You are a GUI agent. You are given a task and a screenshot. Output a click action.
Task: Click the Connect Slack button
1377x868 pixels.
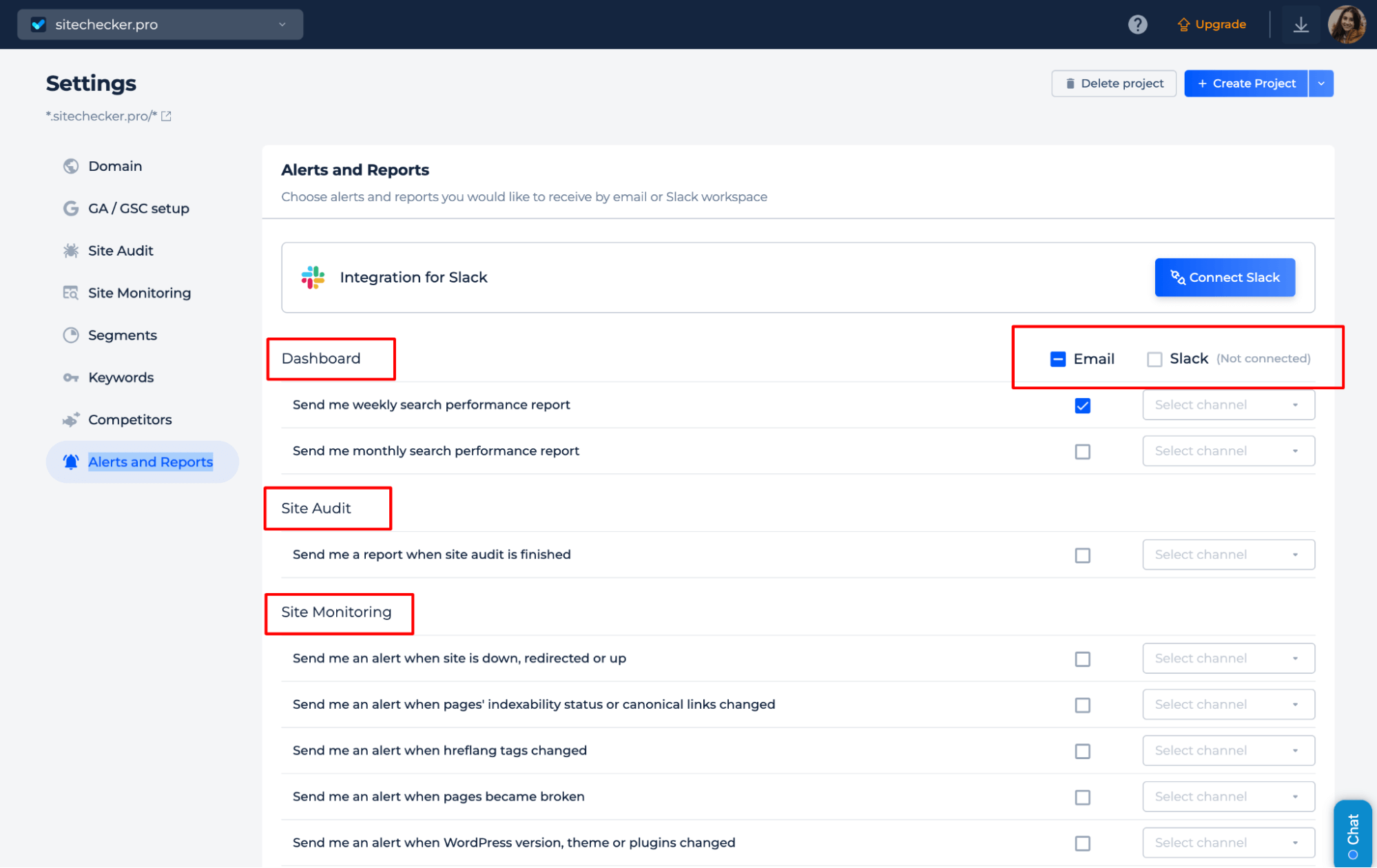tap(1225, 278)
